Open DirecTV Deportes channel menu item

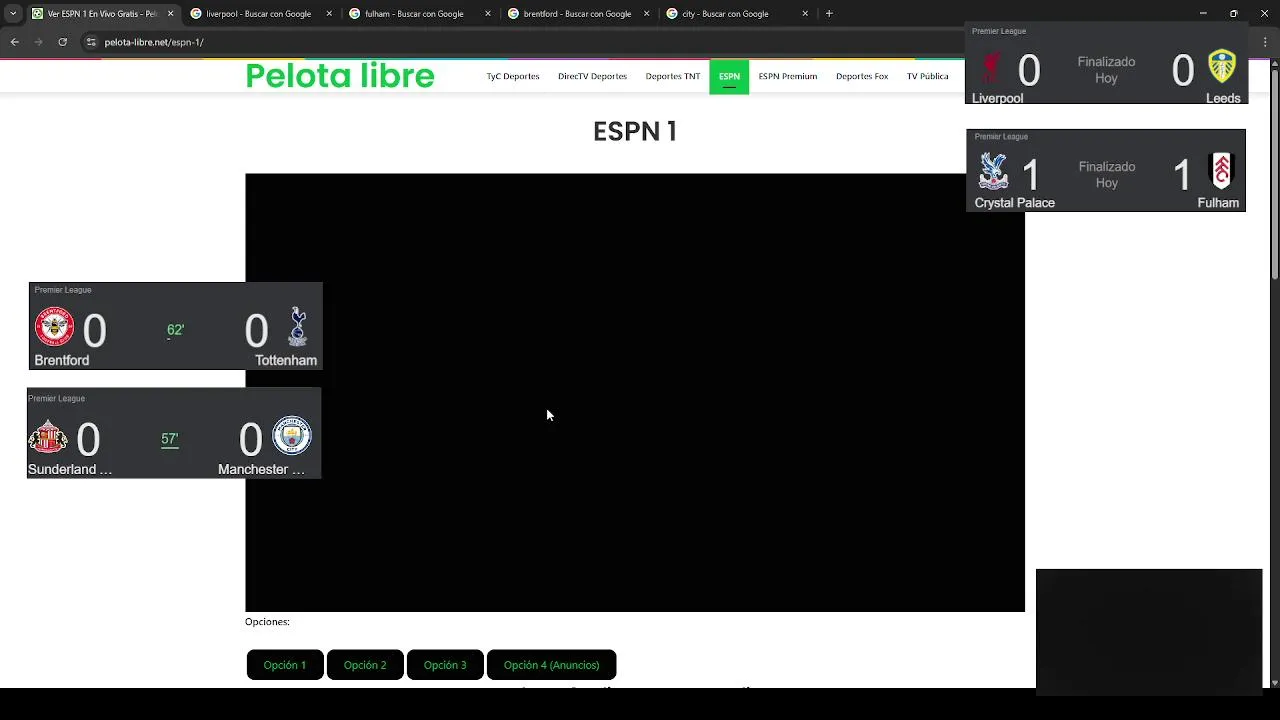click(592, 76)
